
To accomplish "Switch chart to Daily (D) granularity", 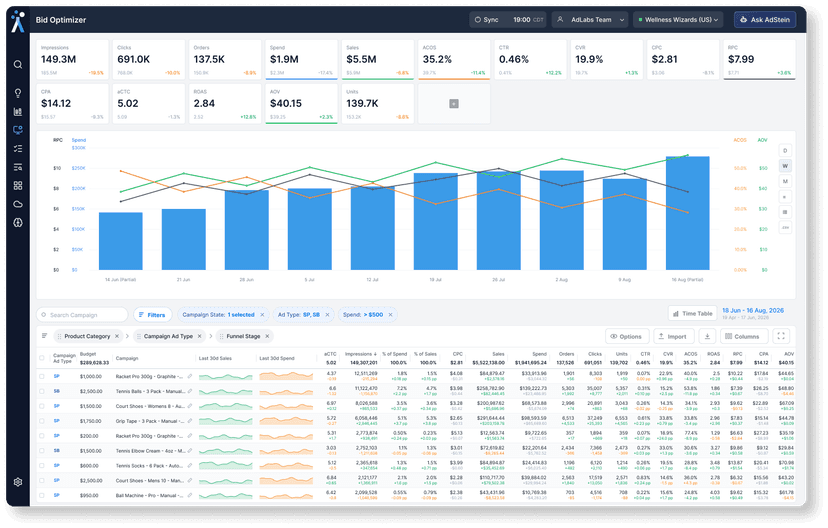I will pyautogui.click(x=785, y=150).
